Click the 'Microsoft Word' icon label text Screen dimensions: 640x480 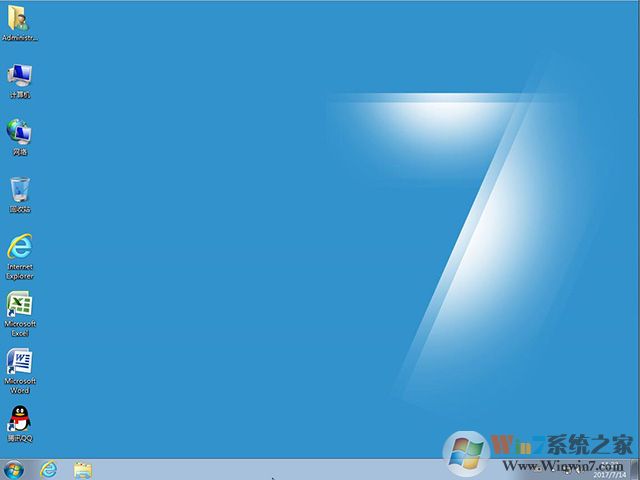point(20,385)
